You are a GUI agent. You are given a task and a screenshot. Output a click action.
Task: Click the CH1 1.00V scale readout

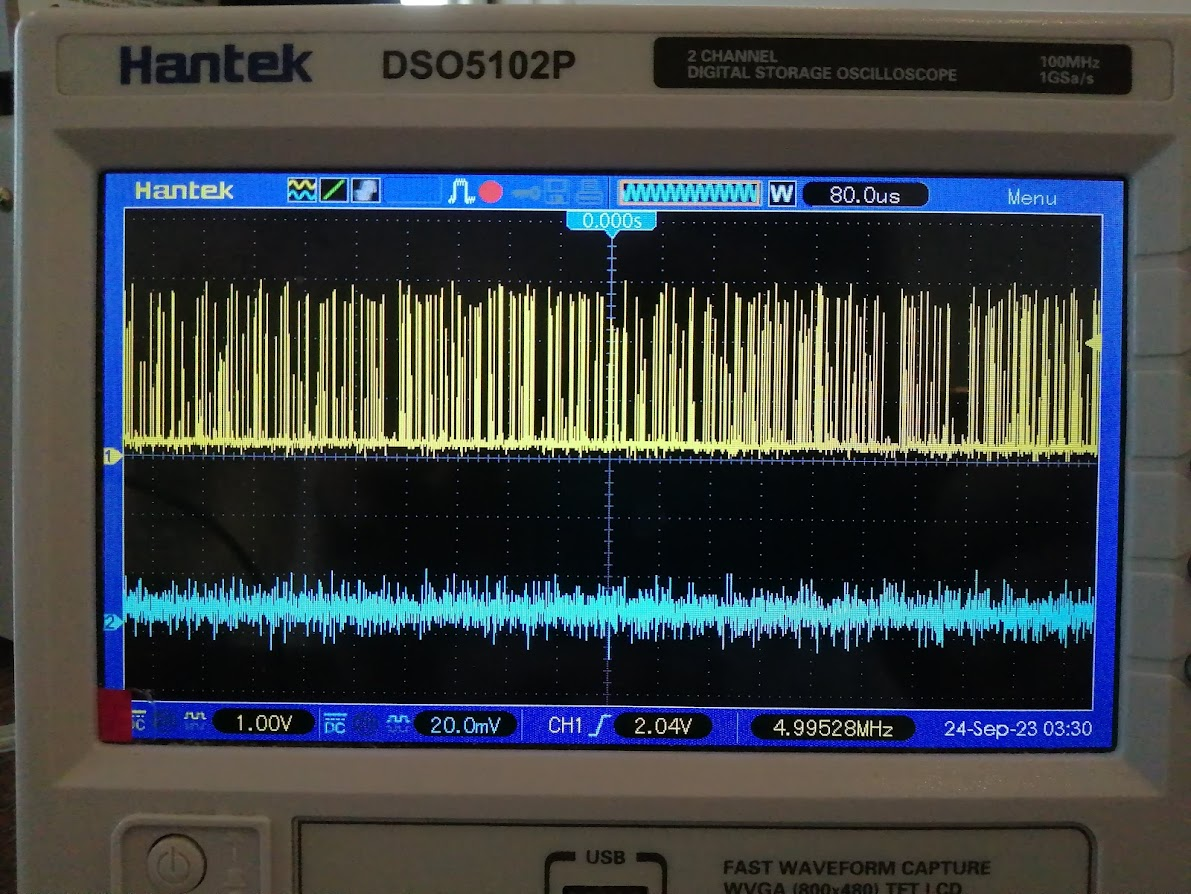(x=264, y=722)
